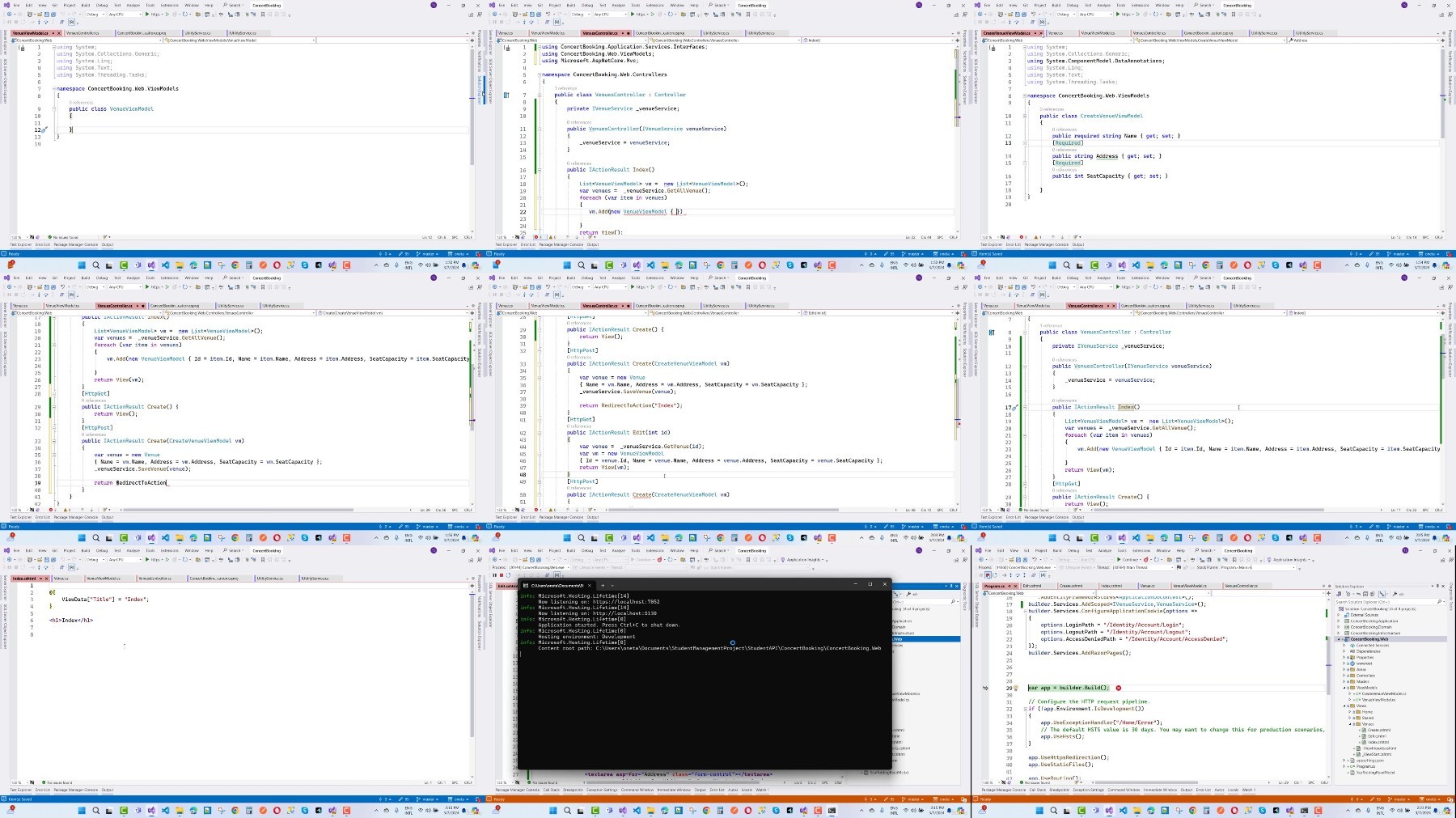Image resolution: width=1456 pixels, height=818 pixels.
Task: Click Application Insights in Program.cs window toolbar
Action: click(1287, 560)
